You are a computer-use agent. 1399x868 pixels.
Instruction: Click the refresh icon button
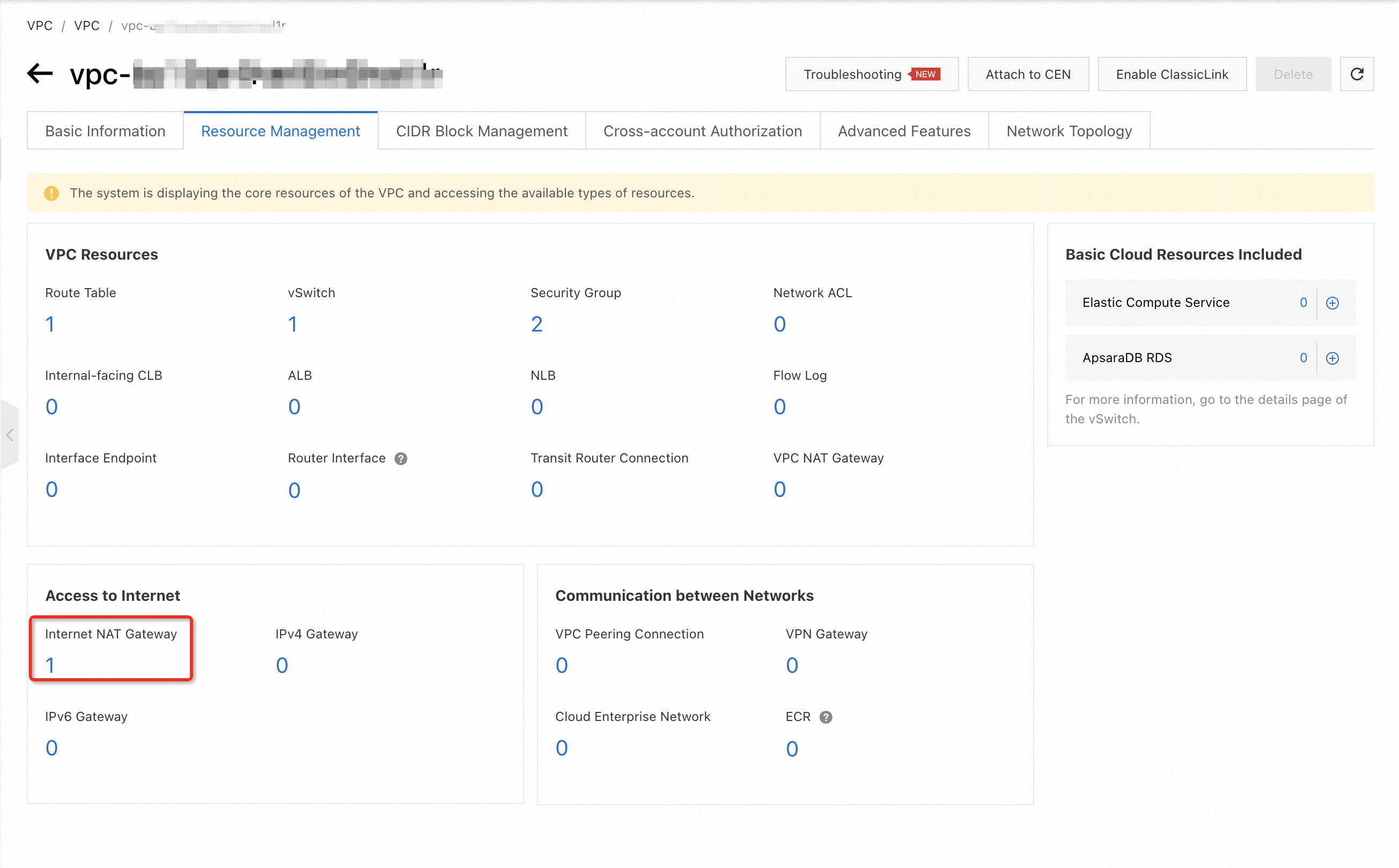1357,74
